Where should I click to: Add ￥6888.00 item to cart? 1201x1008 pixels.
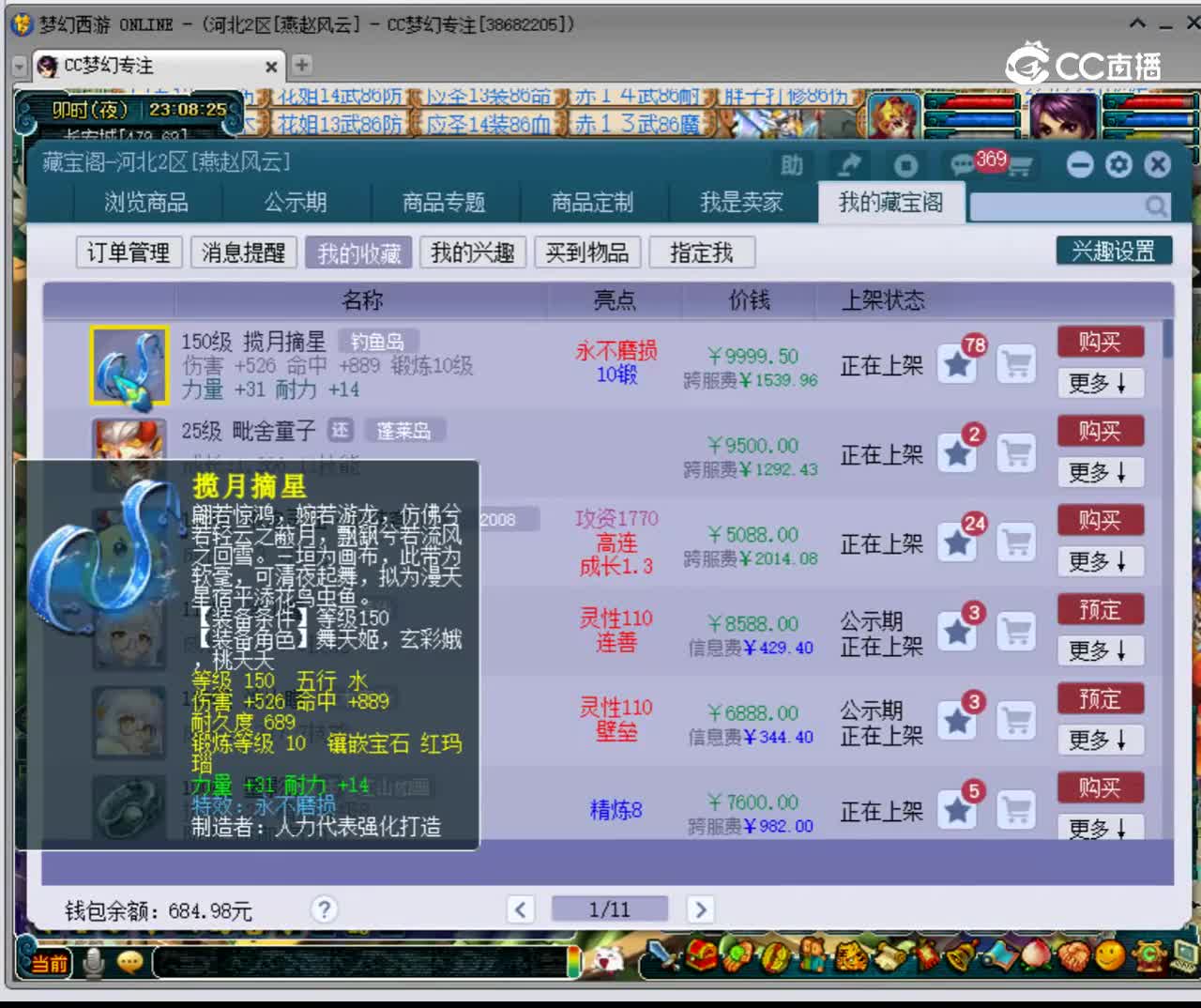(1016, 720)
